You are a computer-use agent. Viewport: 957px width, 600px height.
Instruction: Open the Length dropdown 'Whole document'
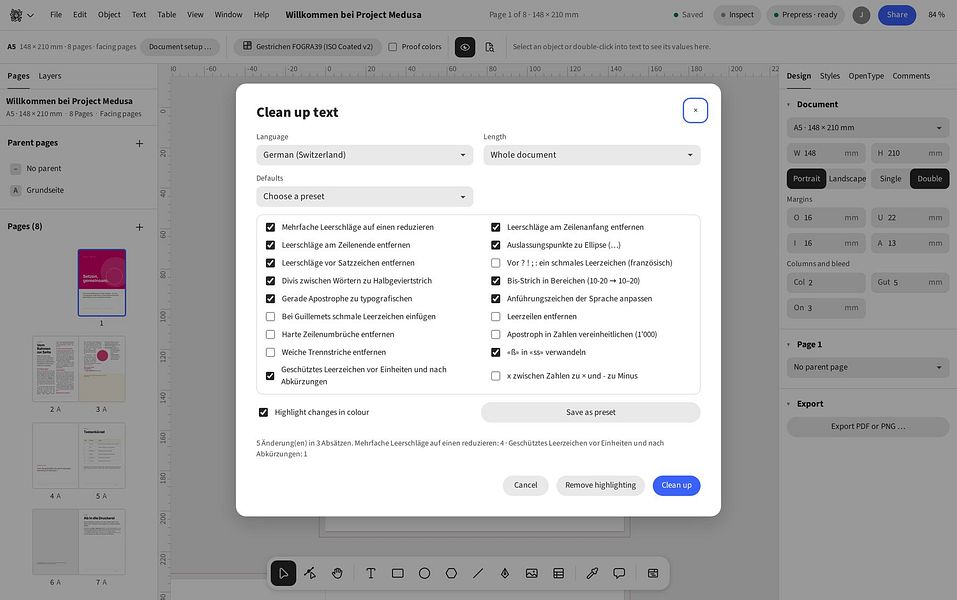592,155
